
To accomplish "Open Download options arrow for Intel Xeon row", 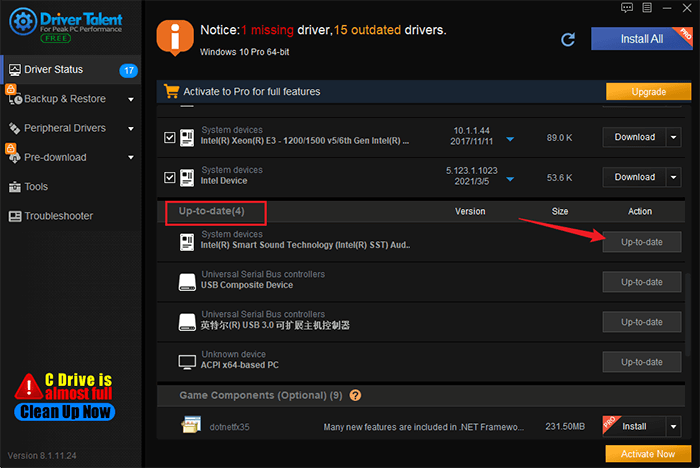I will (x=674, y=138).
